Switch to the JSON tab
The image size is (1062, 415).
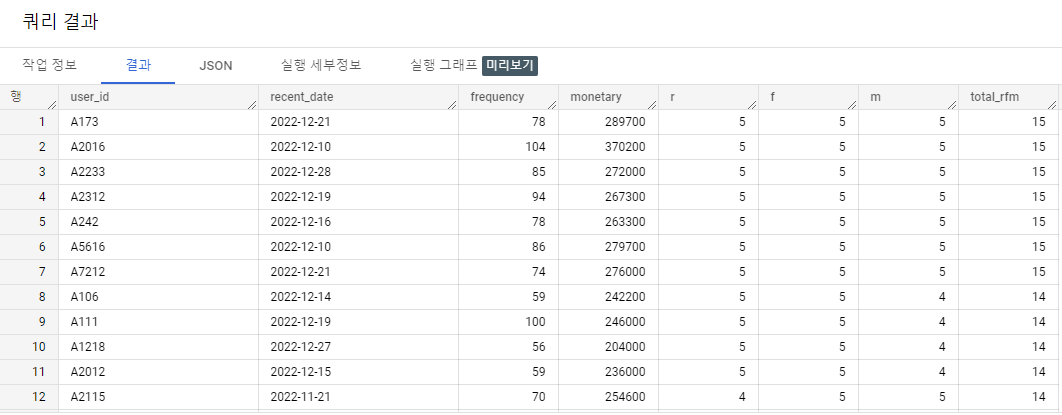click(x=216, y=66)
